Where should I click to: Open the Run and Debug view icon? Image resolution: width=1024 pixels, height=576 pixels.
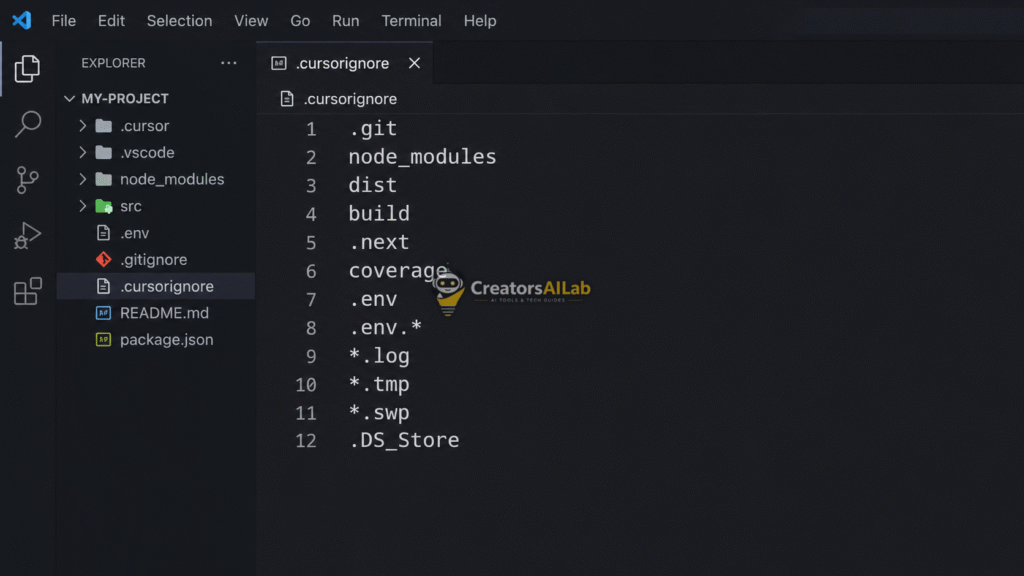[x=27, y=236]
